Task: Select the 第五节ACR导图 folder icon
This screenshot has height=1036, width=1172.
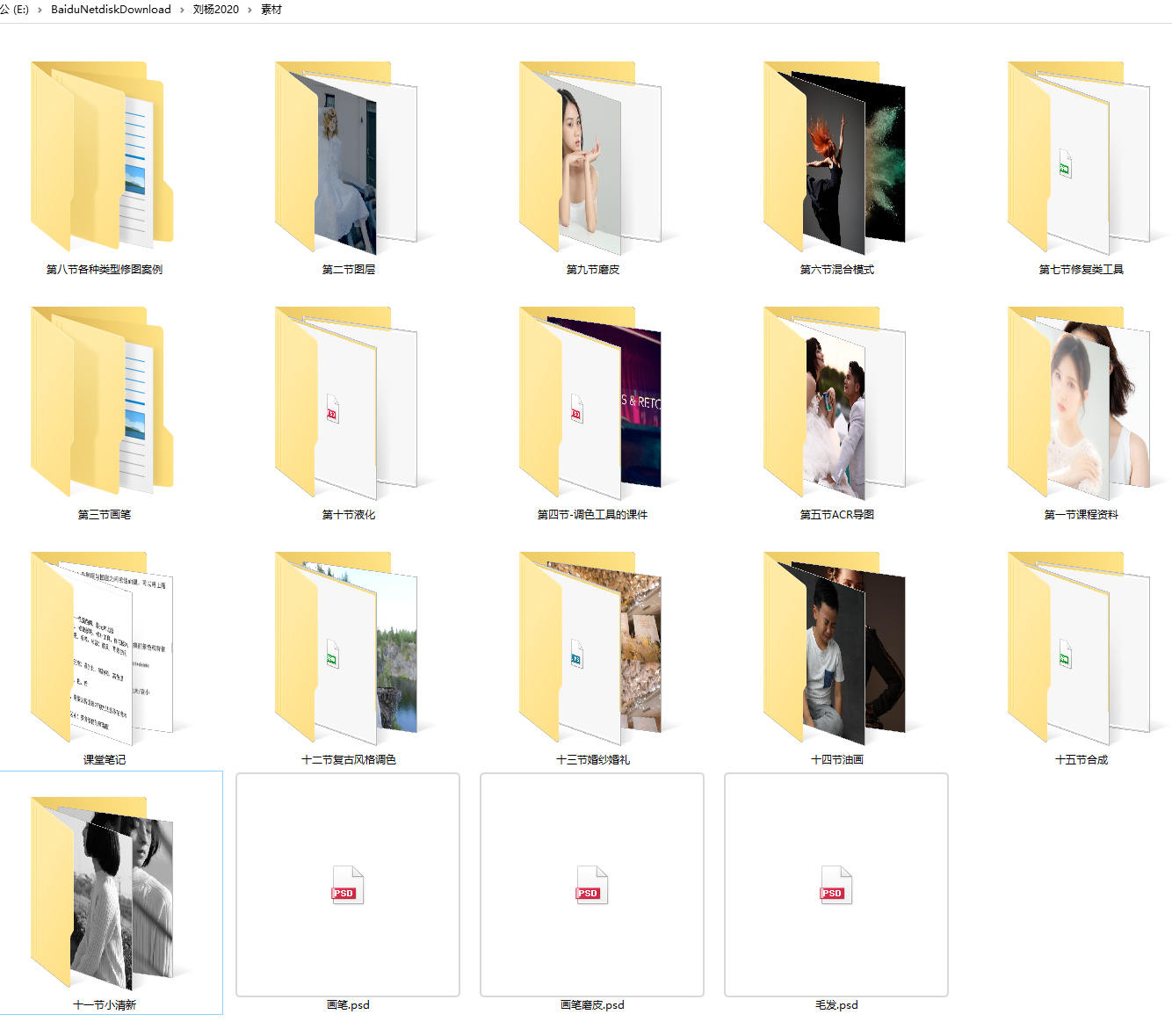Action: click(x=835, y=402)
